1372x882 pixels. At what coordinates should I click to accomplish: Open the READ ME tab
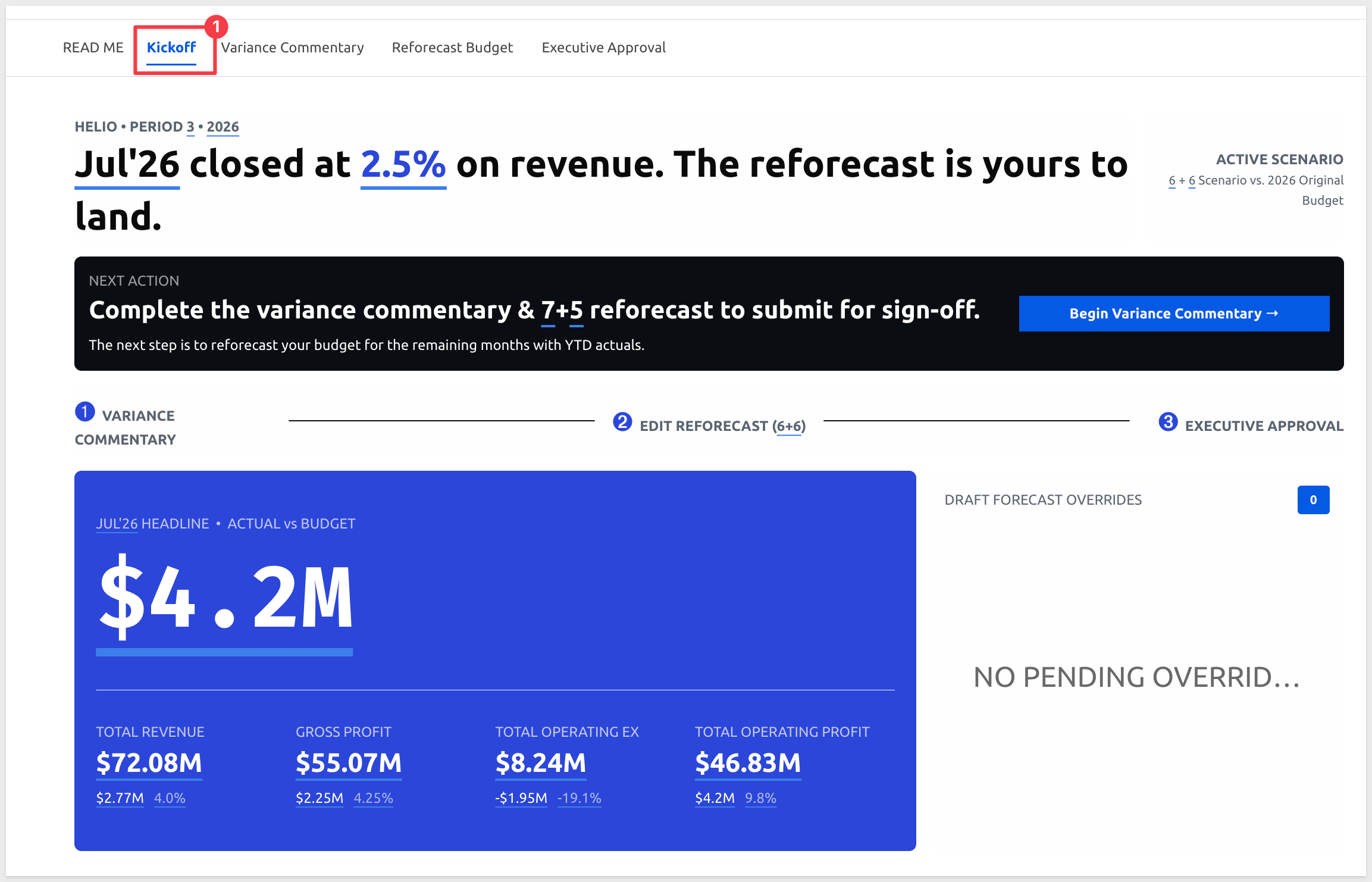[x=93, y=48]
